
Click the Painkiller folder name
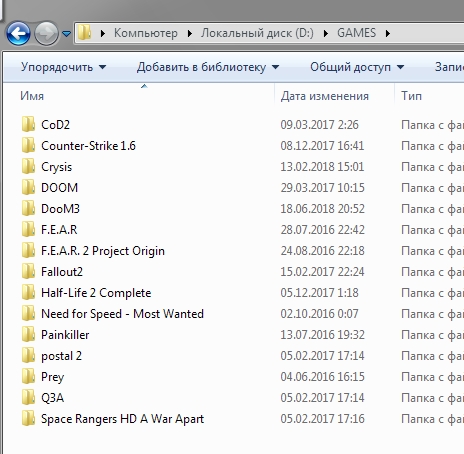point(65,335)
